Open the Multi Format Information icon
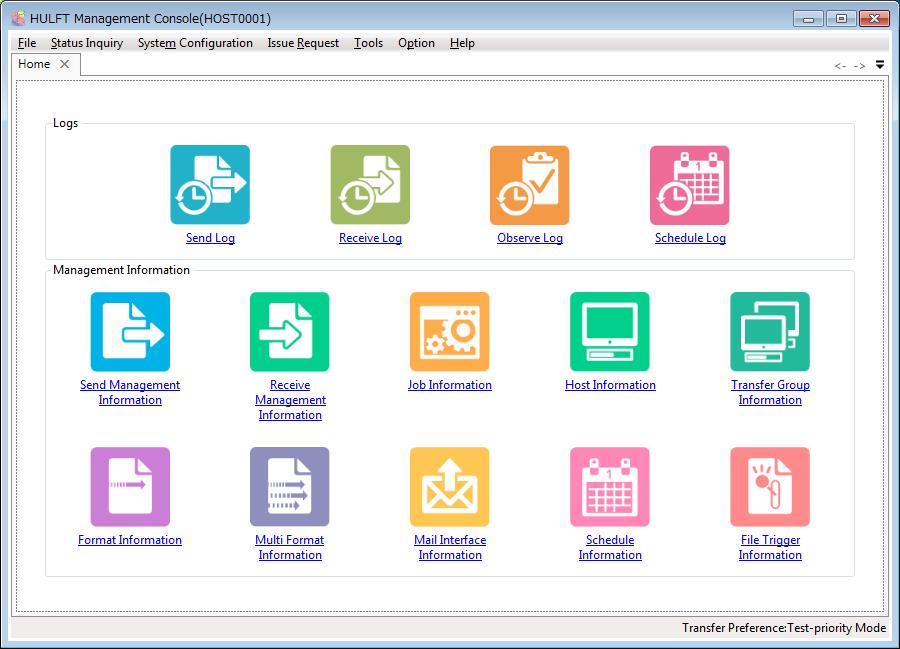 pos(290,487)
